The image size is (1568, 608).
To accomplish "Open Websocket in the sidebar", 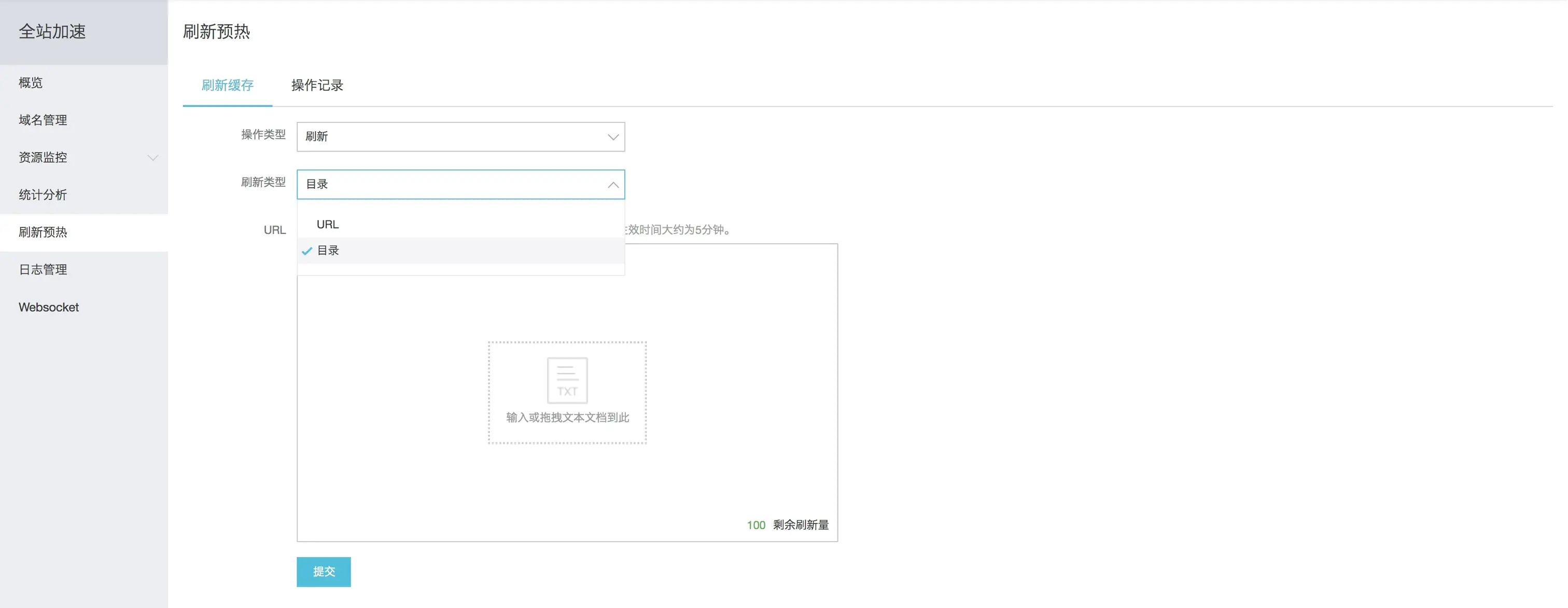I will (x=49, y=307).
